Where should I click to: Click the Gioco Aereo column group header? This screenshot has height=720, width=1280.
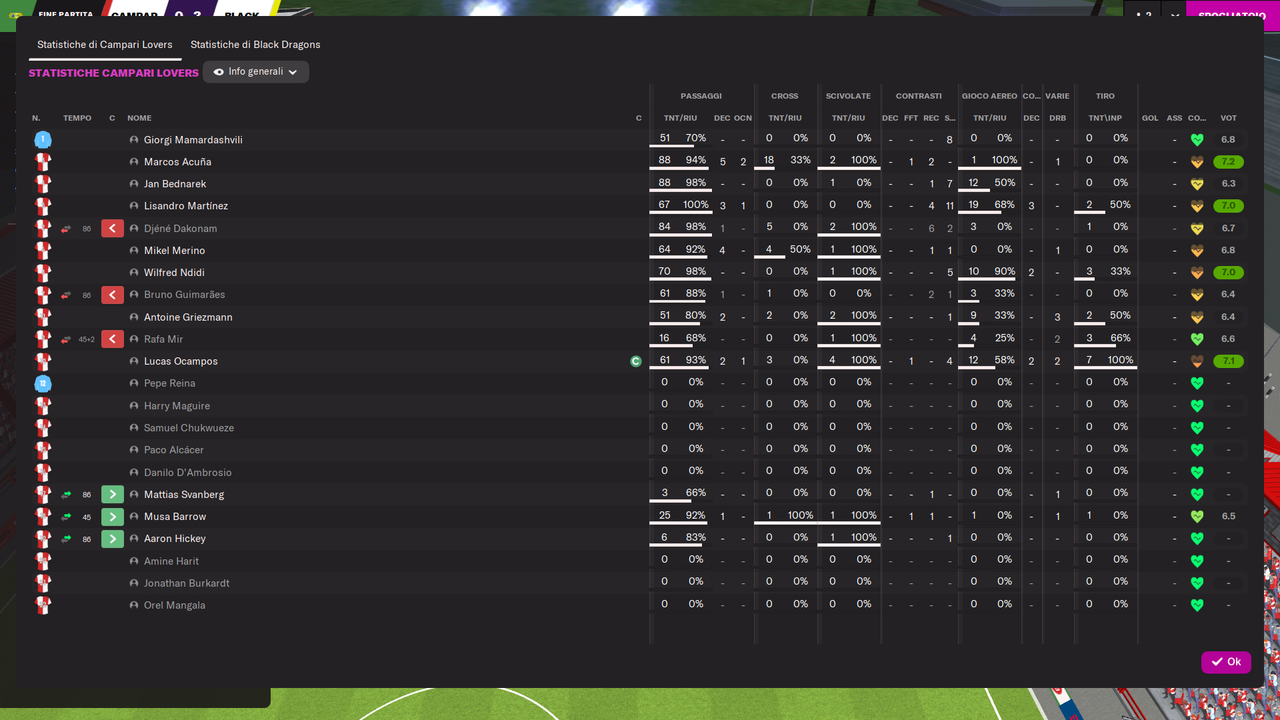989,96
